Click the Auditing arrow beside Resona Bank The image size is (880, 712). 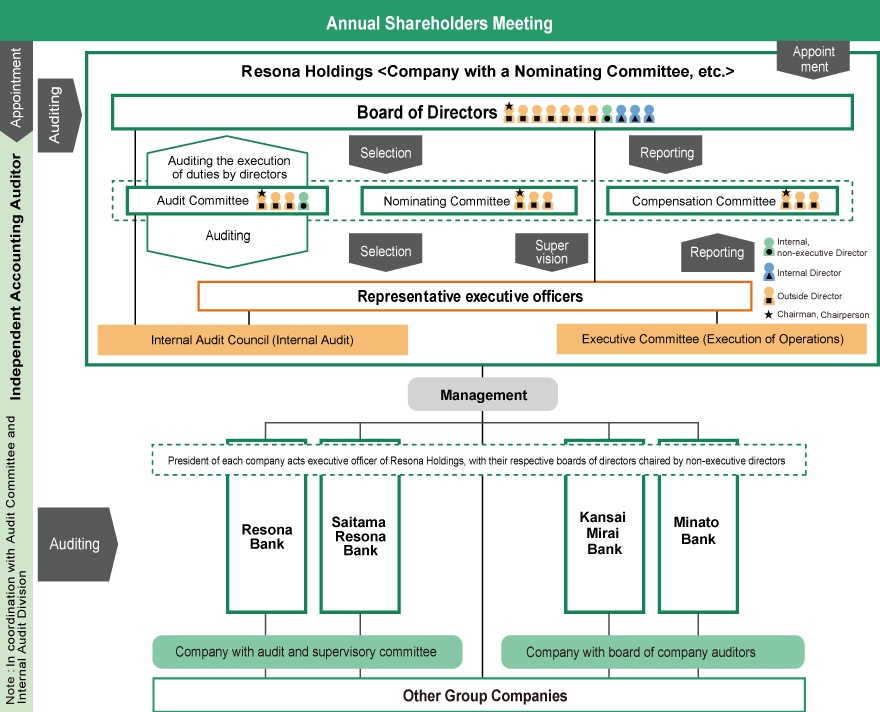pos(77,544)
